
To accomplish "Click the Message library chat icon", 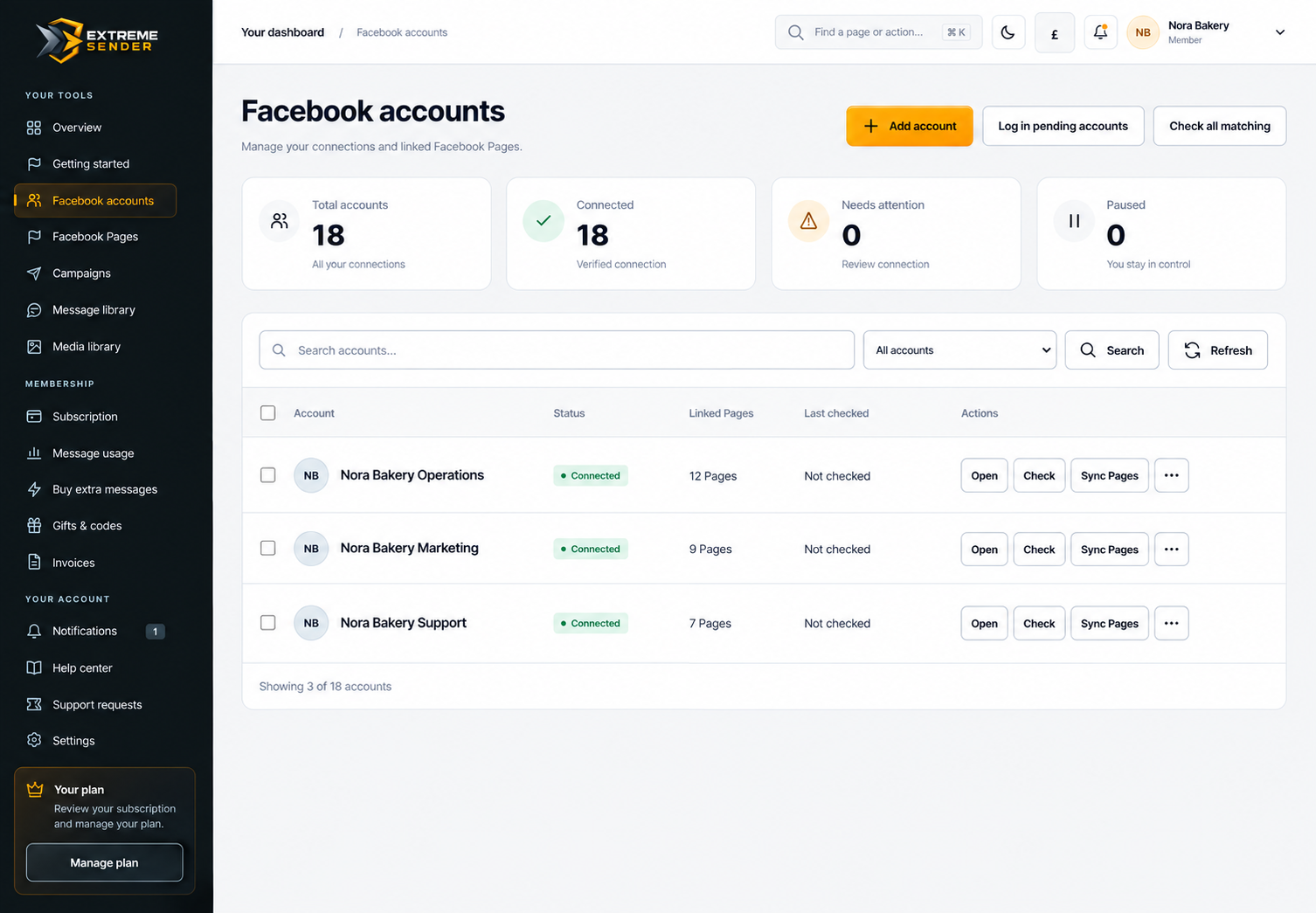I will [34, 310].
